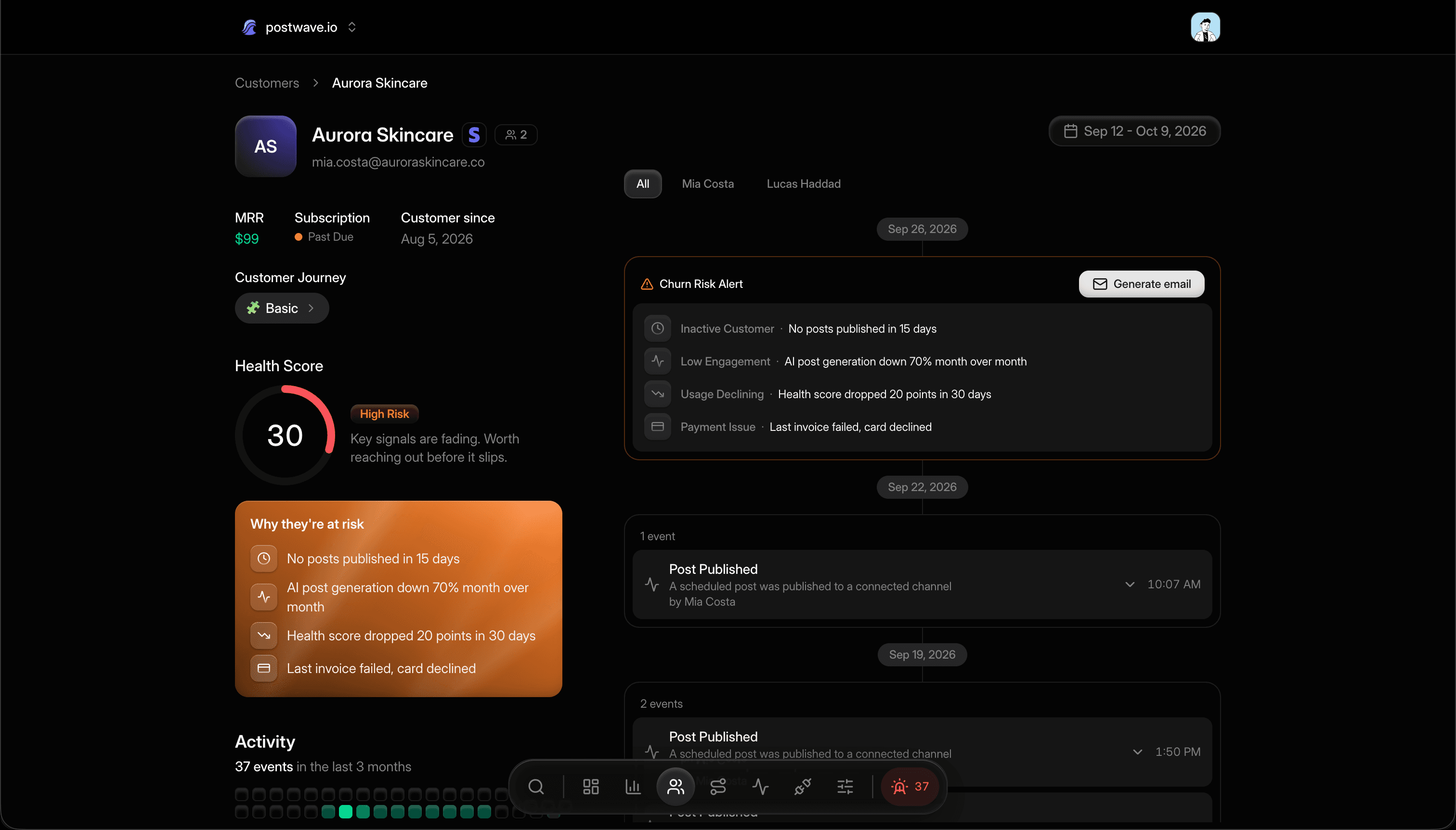Click the Inactive Customer clock icon
1456x830 pixels.
point(657,328)
